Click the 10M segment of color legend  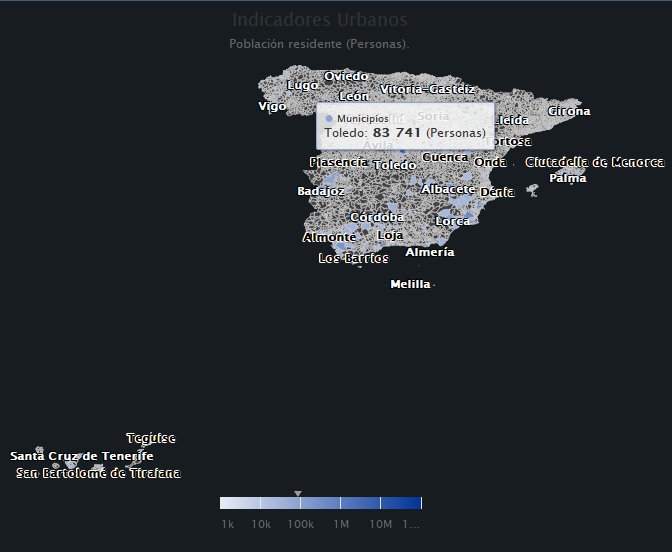(401, 503)
